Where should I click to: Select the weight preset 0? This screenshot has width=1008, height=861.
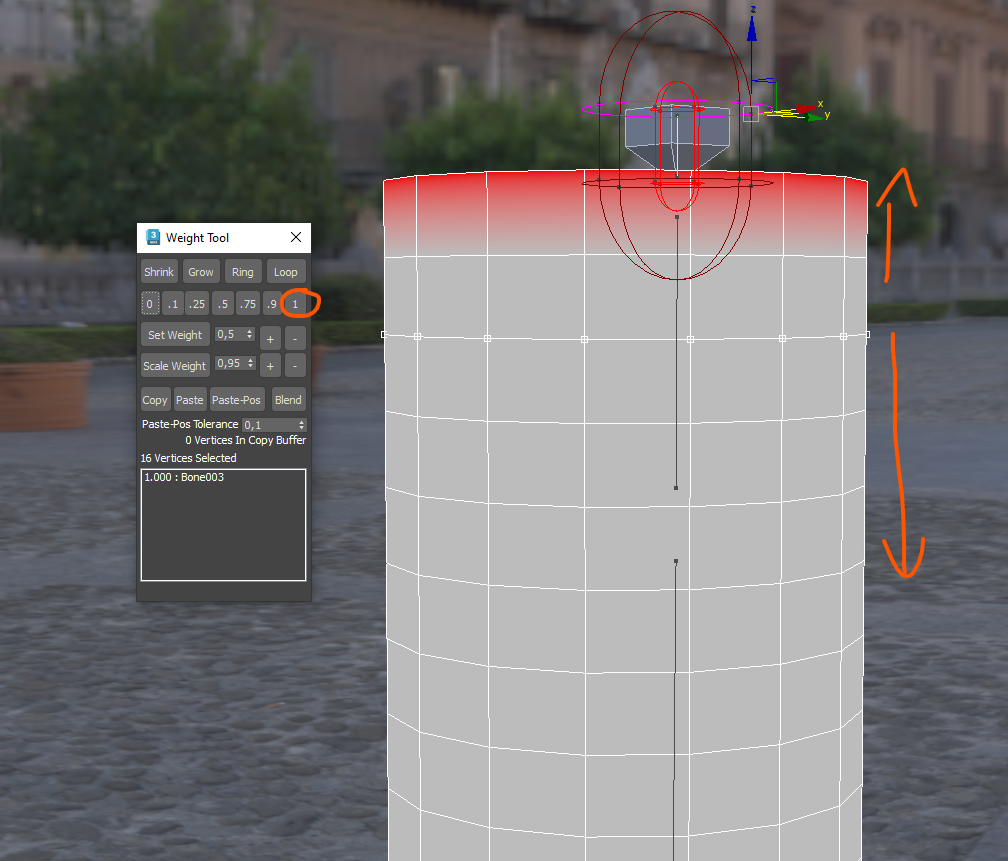(x=149, y=304)
